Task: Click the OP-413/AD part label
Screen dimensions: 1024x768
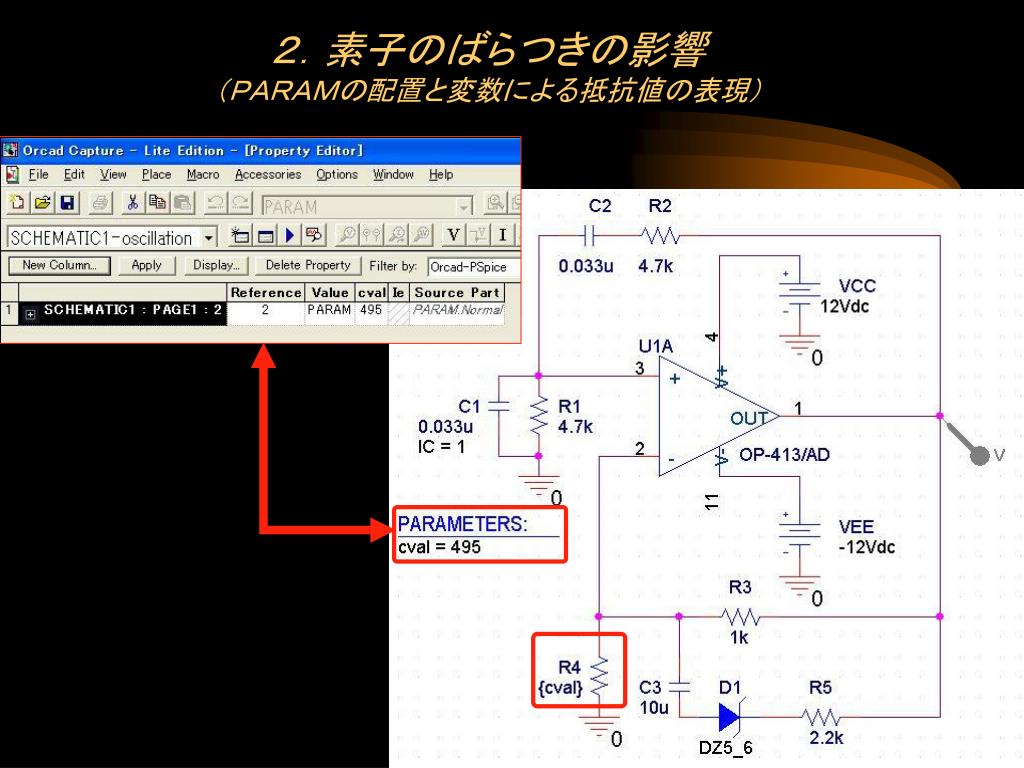Action: [x=784, y=455]
